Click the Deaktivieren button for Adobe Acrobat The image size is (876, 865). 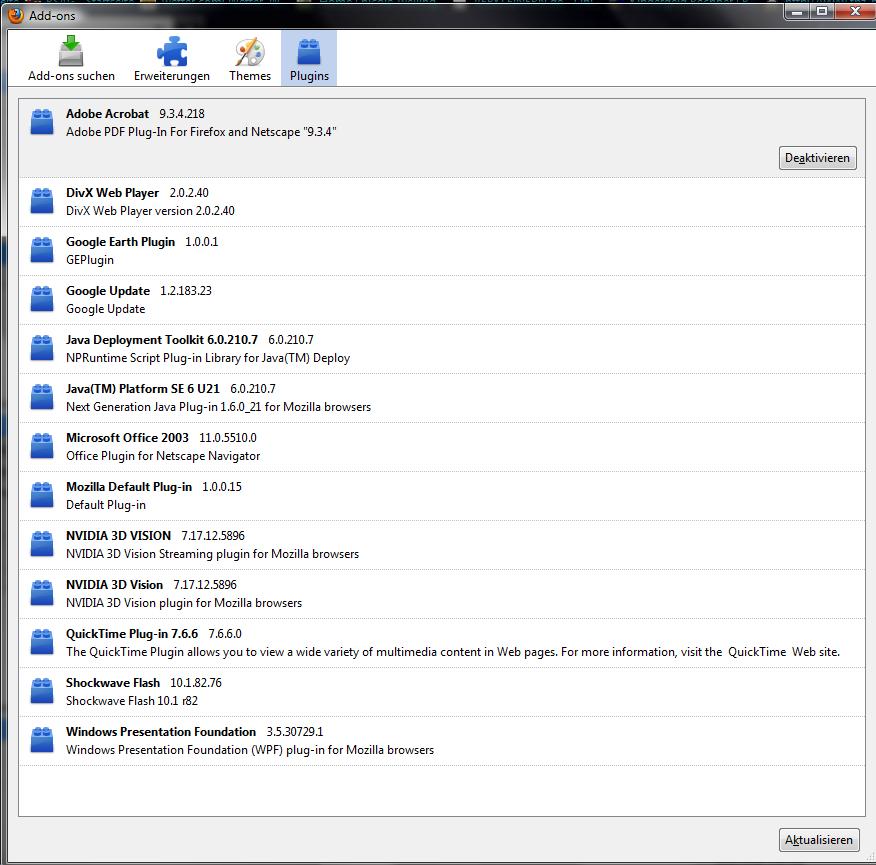point(817,158)
